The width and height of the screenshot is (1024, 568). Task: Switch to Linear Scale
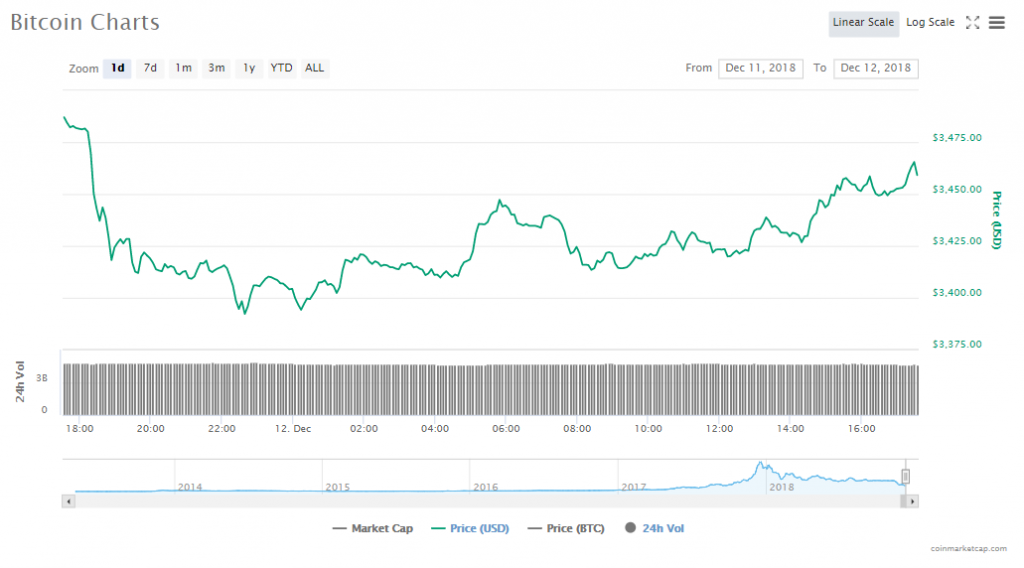tap(863, 23)
